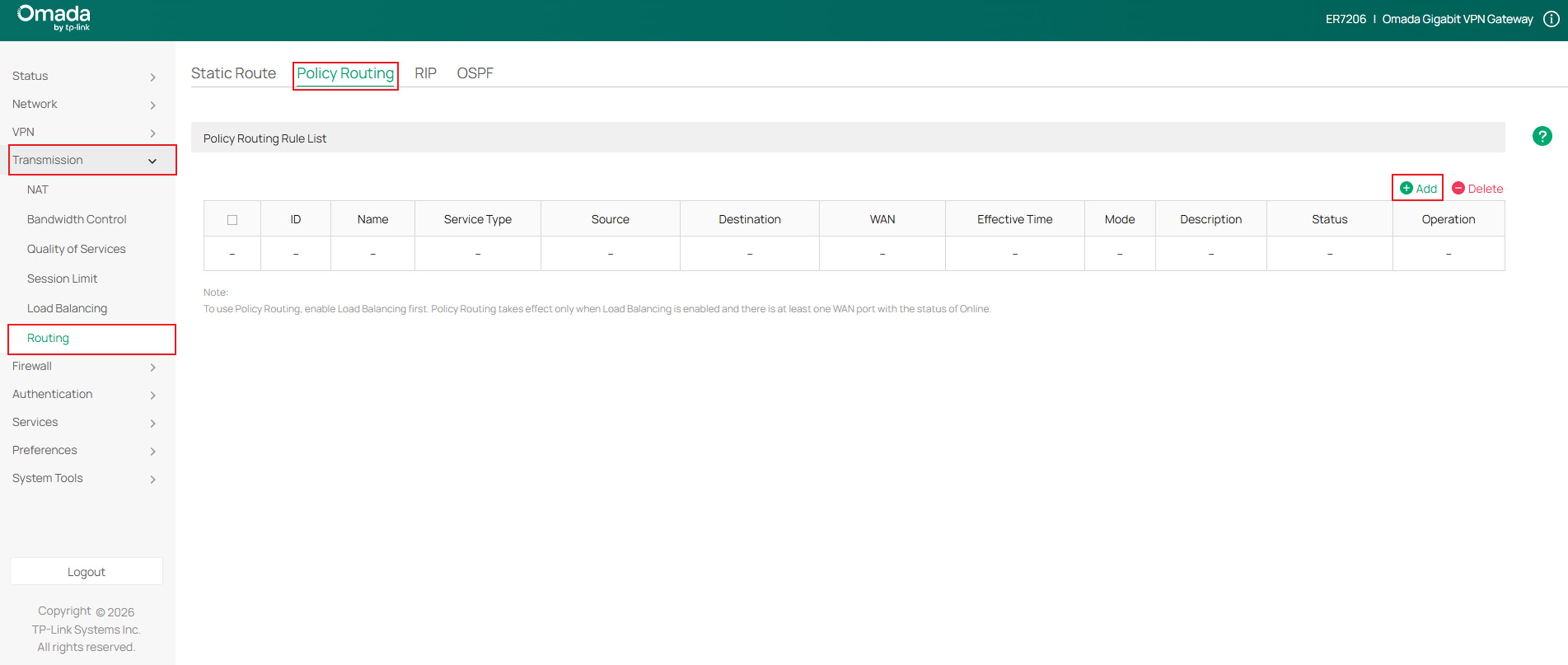Toggle the select-all checkbox in the table header
The image size is (1568, 665).
tap(232, 219)
